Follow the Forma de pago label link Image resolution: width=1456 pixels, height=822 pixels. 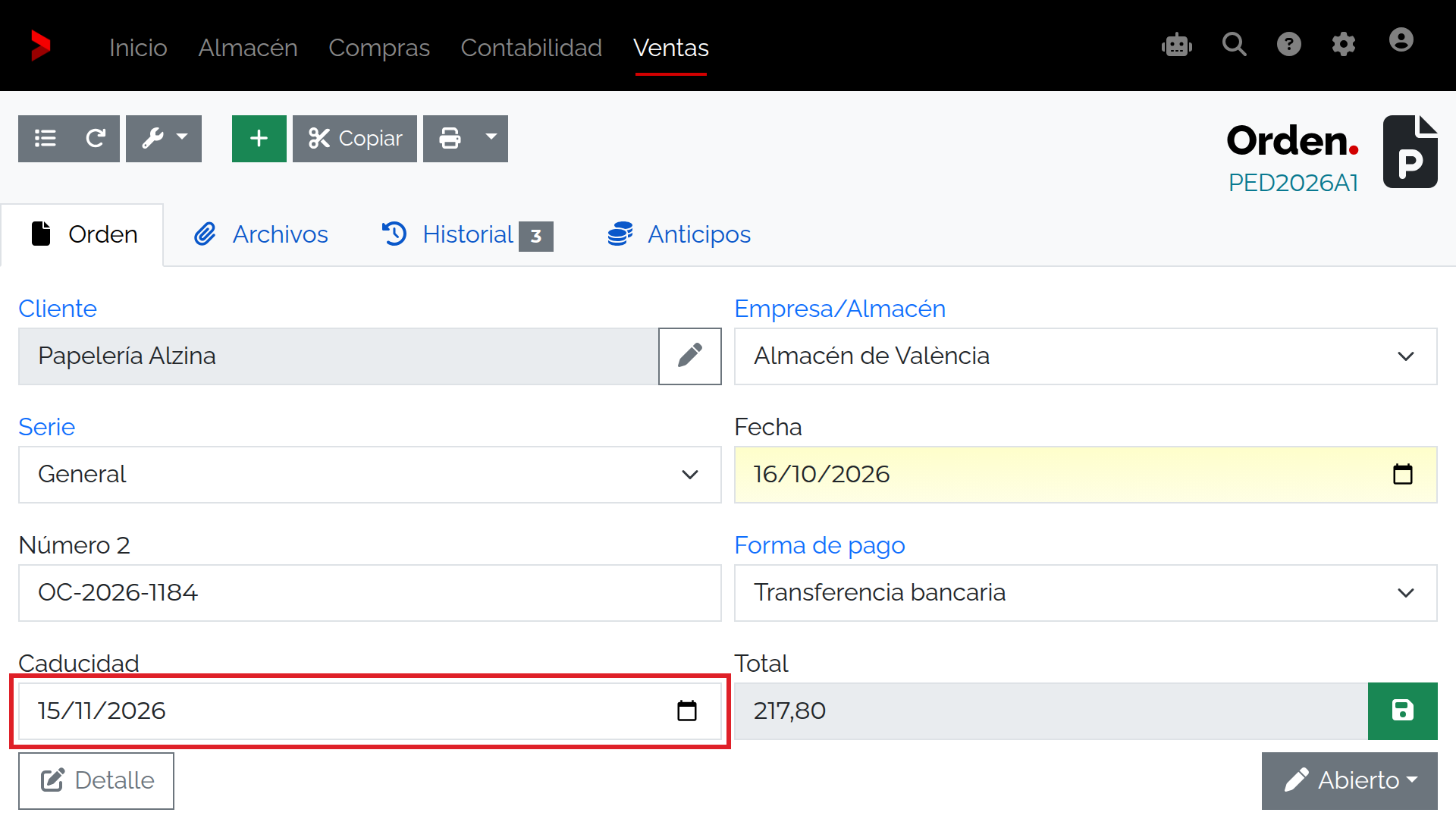click(820, 545)
